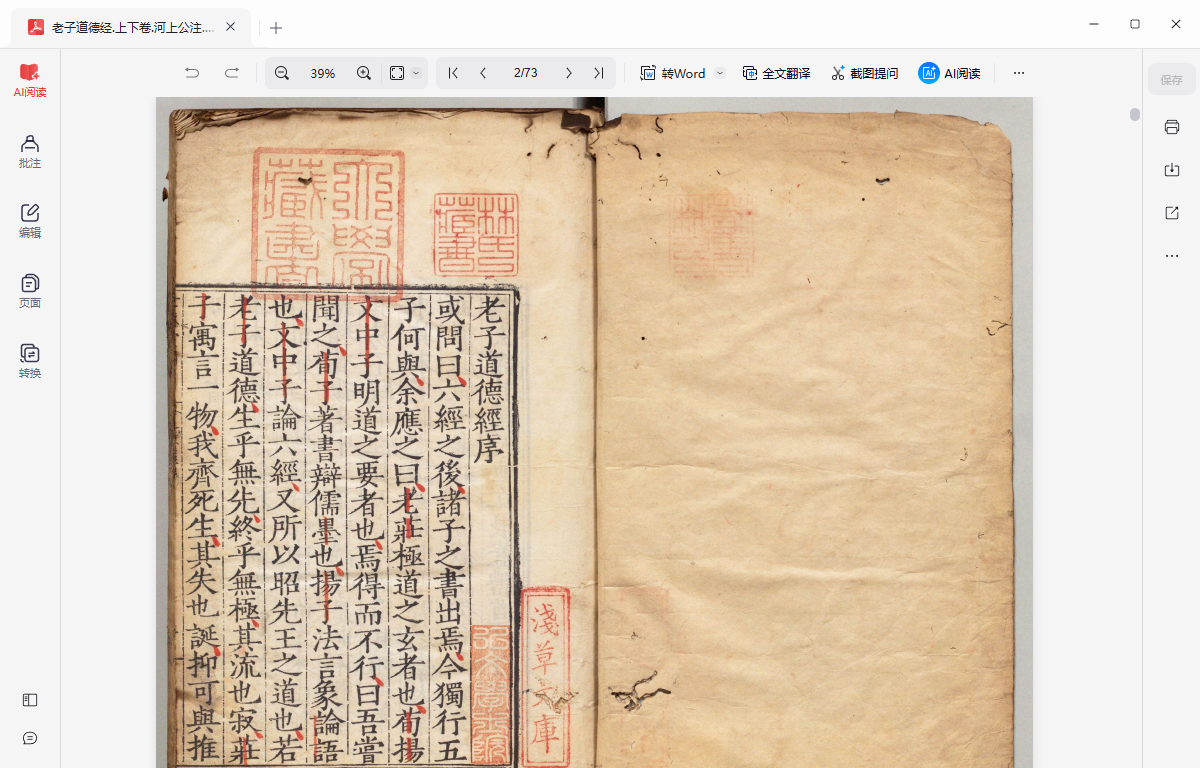Click the page number field 2/73

point(526,73)
